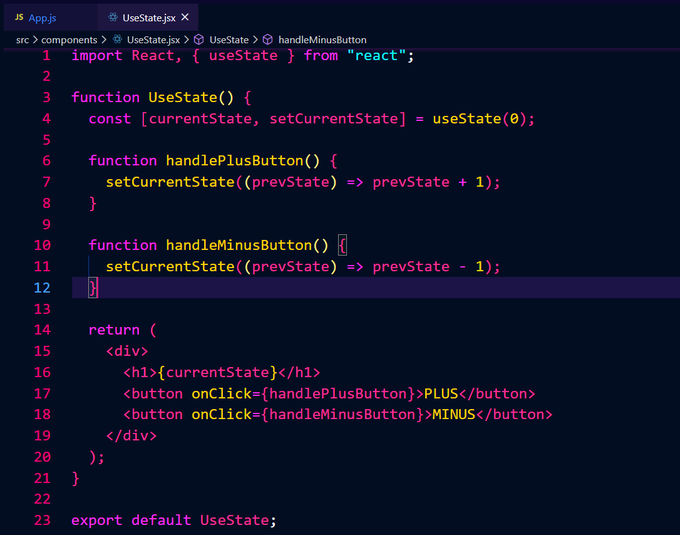Switch to the App.js tab

[x=42, y=18]
